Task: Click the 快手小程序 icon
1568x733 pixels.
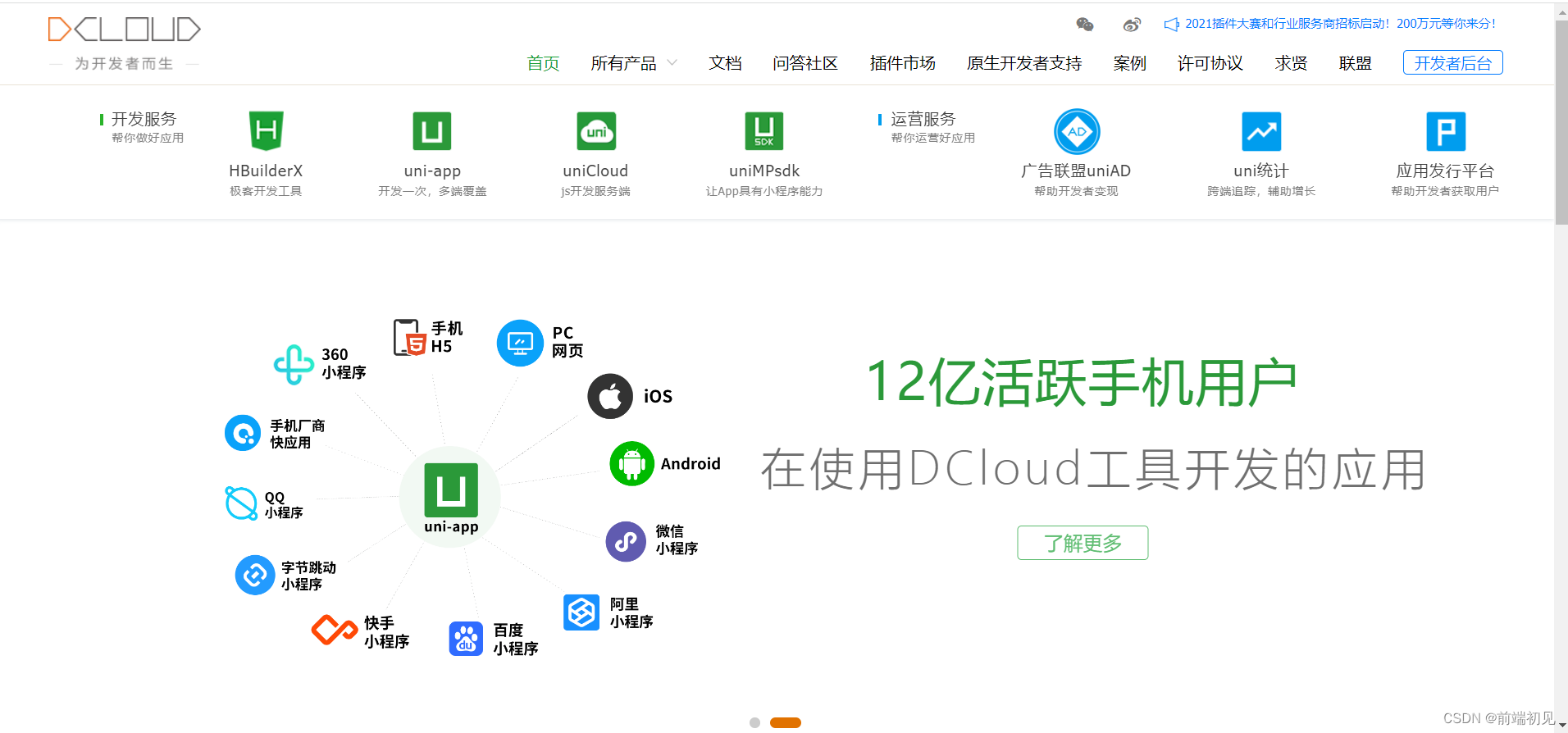Action: point(334,630)
